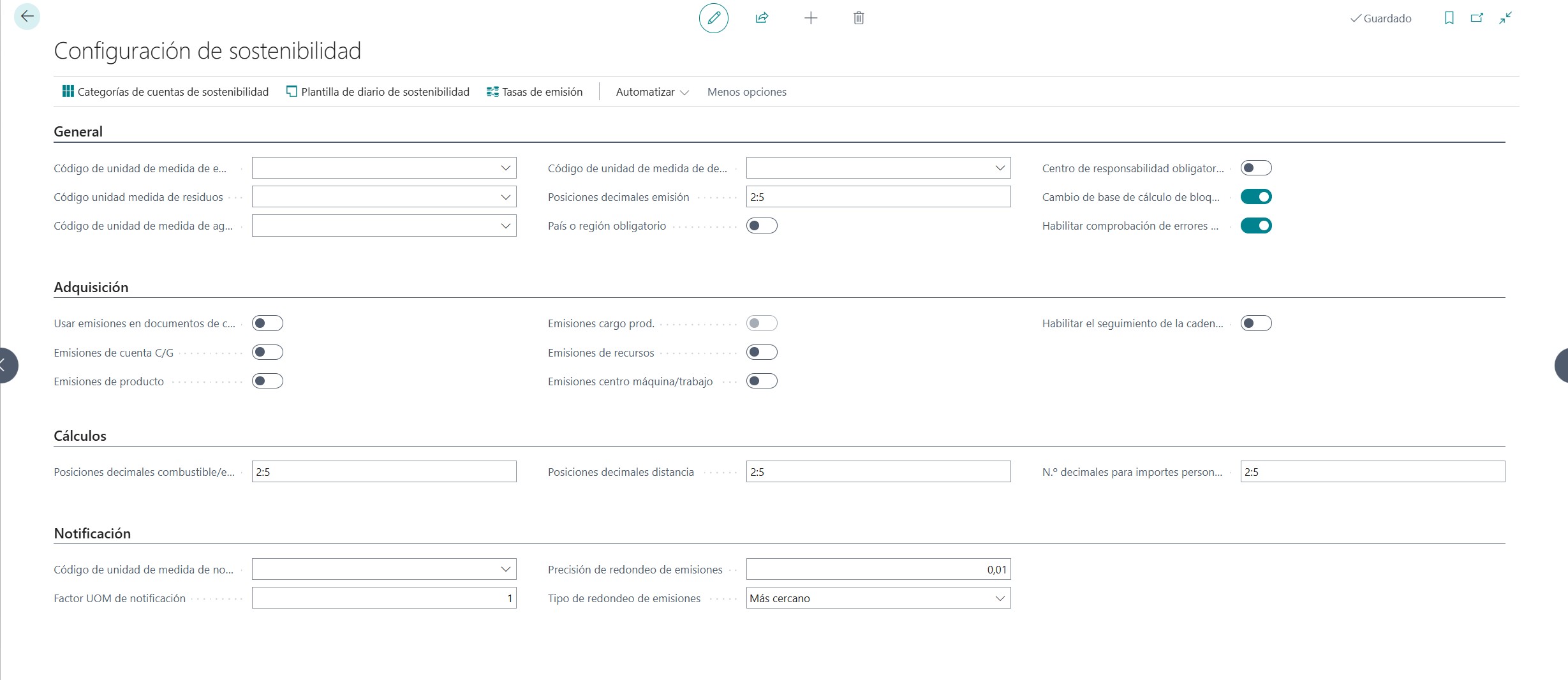
Task: Toggle Centro de responsabilidad obligatorio switch
Action: click(1256, 168)
